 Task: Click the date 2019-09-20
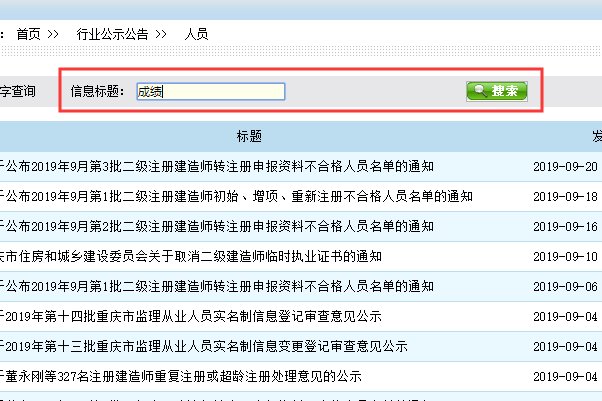565,167
